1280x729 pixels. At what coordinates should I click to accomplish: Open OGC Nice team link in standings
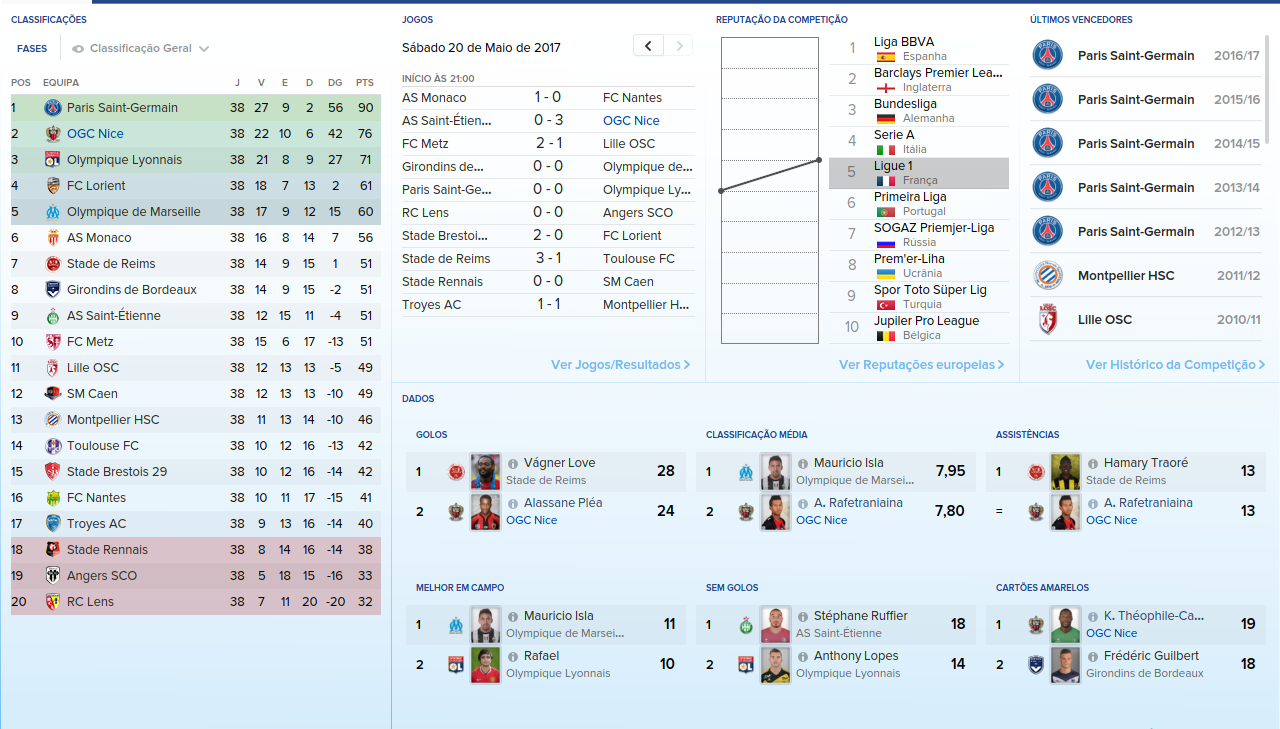(95, 133)
